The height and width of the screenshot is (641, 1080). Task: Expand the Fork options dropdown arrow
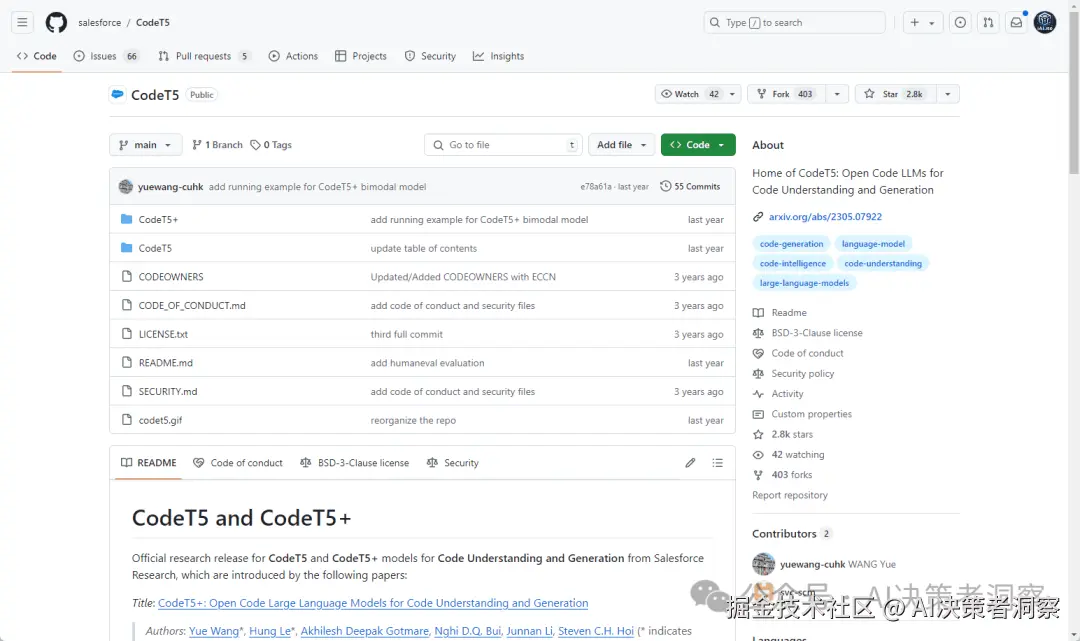pos(837,94)
